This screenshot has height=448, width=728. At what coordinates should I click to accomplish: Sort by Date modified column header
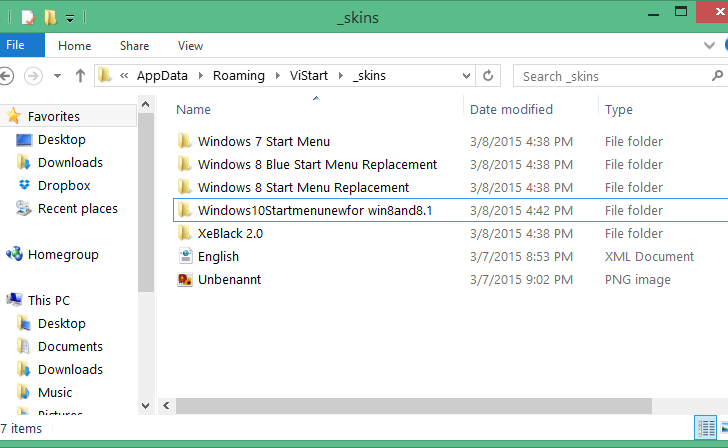click(511, 109)
